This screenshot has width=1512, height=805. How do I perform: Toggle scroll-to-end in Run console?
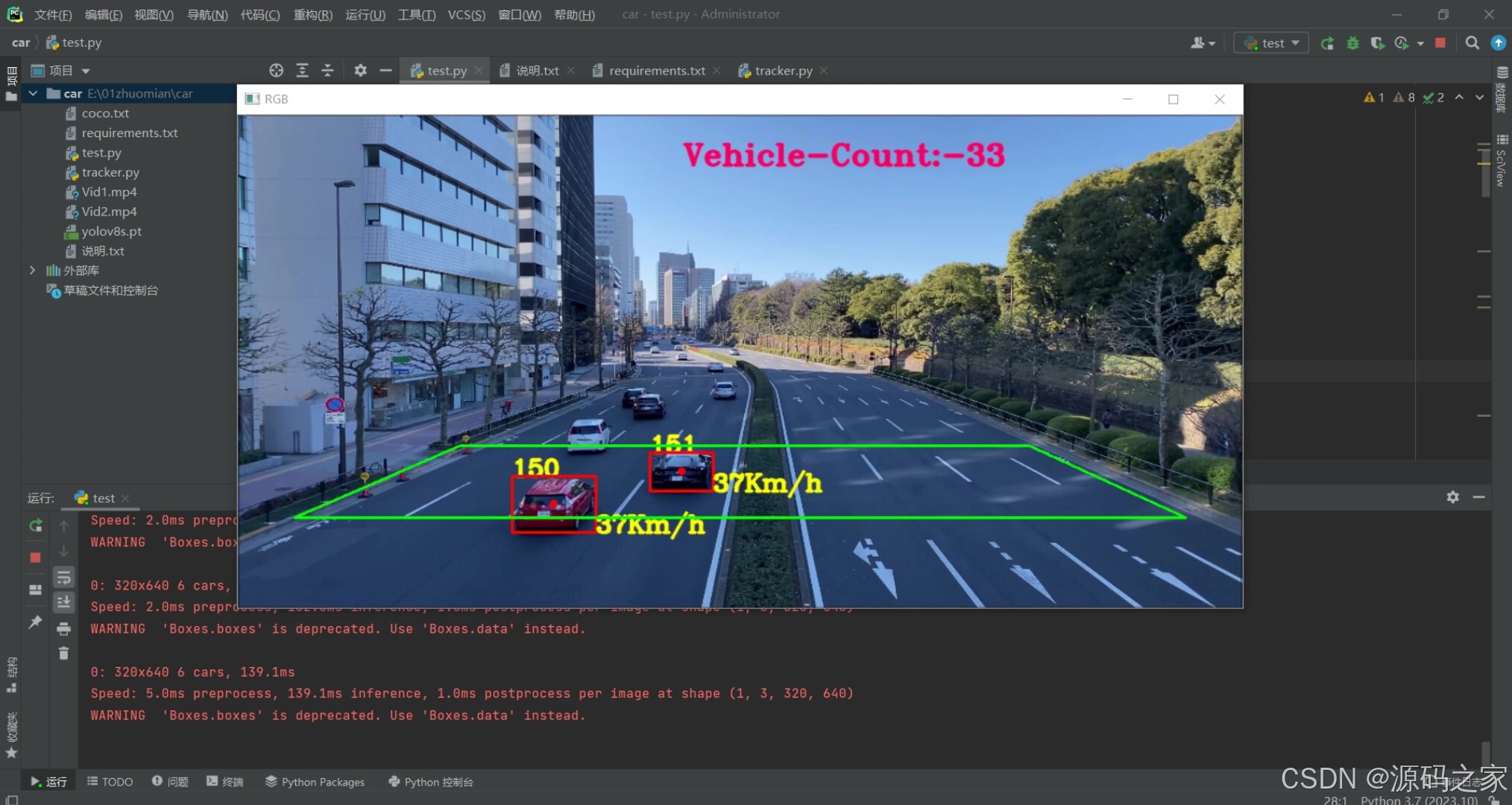(x=63, y=602)
